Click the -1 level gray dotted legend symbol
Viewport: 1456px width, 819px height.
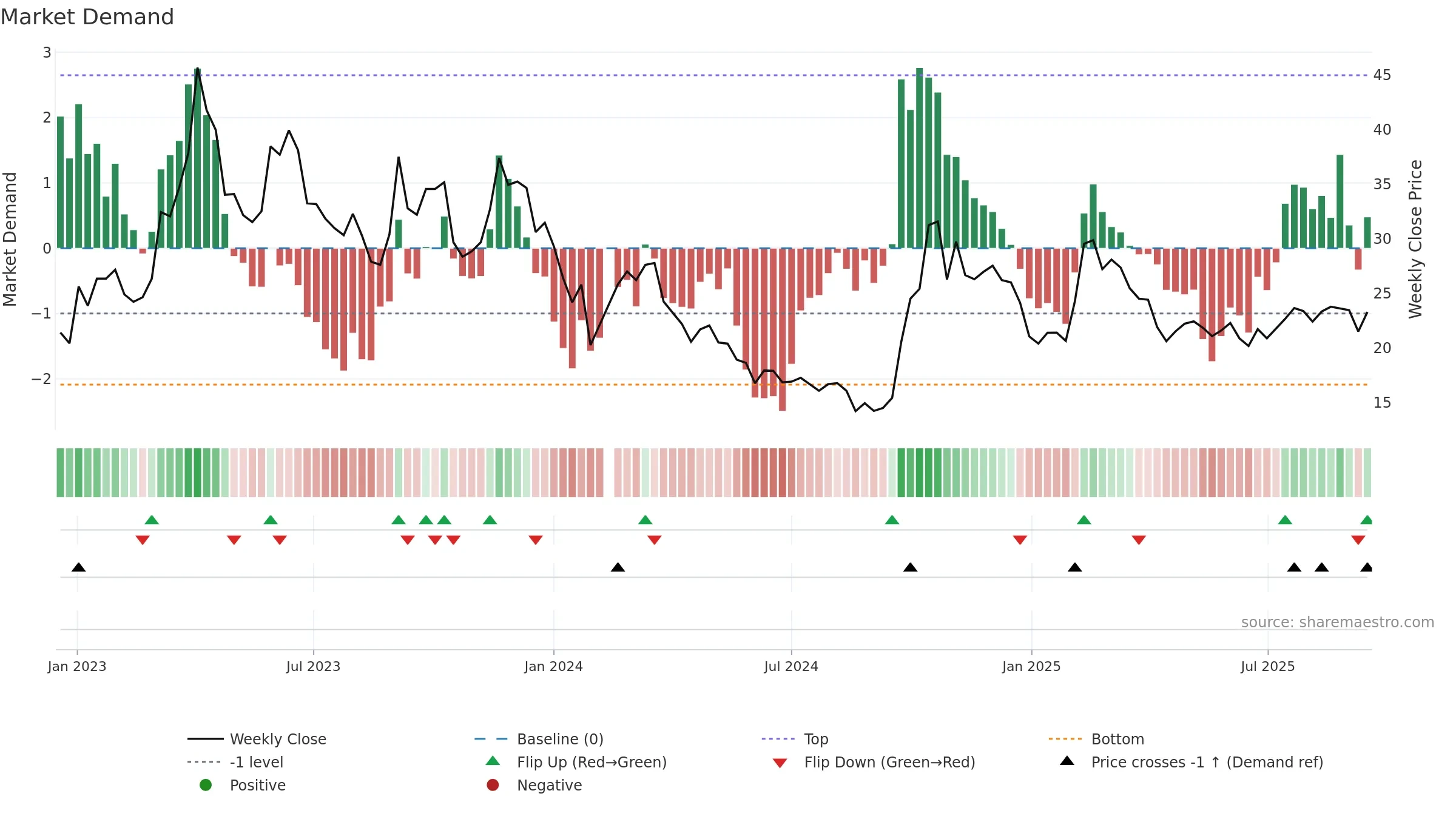click(204, 762)
